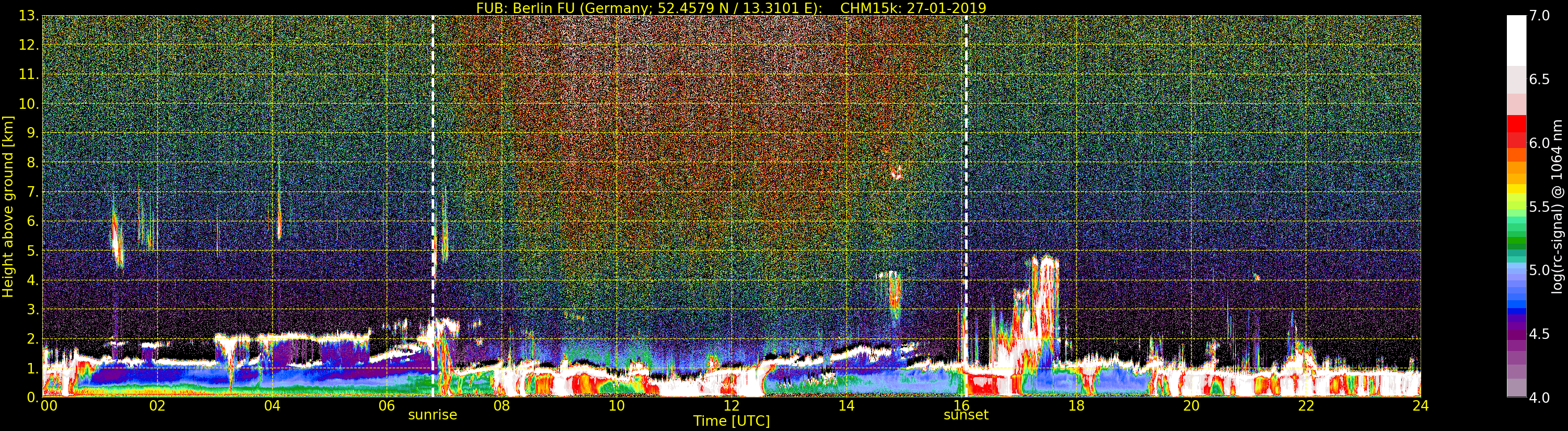Click the '4.5' value beside the colorbar
The image size is (1568, 431).
click(1539, 334)
